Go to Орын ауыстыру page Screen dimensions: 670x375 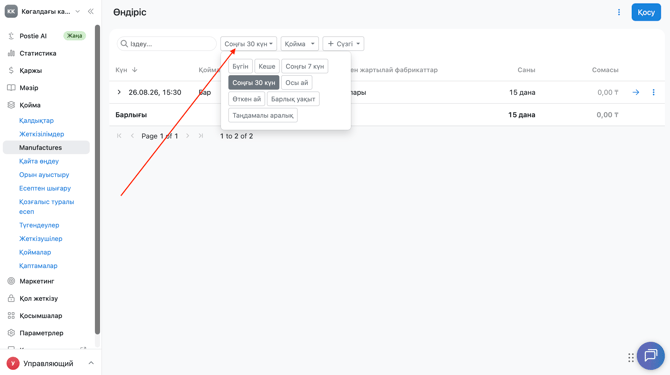(x=44, y=175)
